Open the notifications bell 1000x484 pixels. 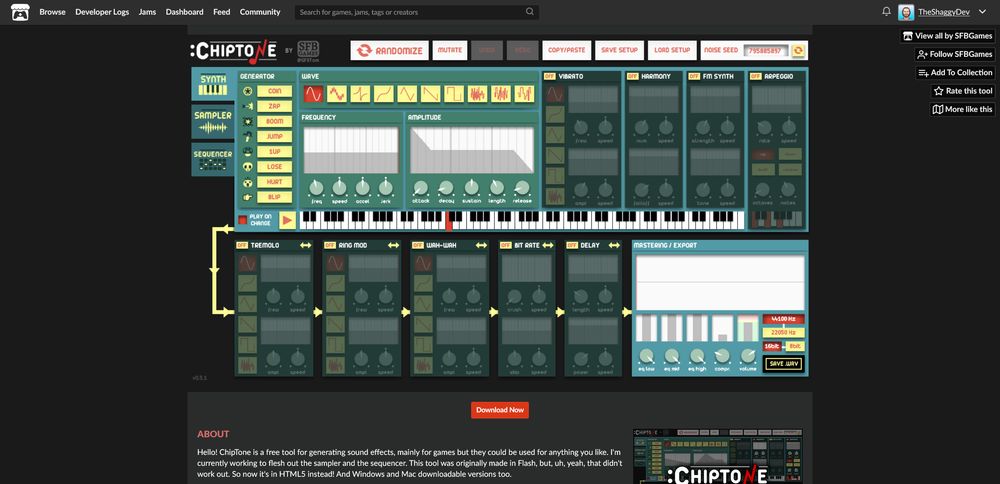tap(886, 12)
